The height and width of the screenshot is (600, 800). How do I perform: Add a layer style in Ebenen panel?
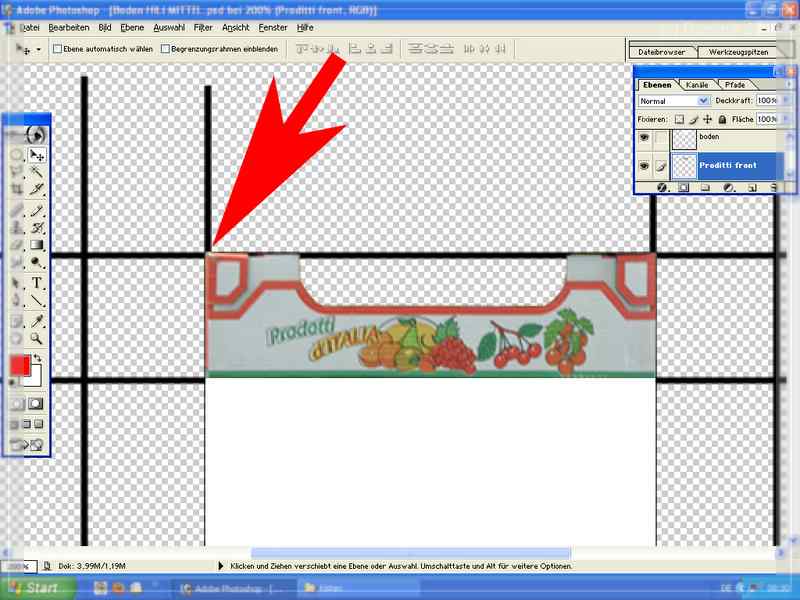tap(662, 188)
